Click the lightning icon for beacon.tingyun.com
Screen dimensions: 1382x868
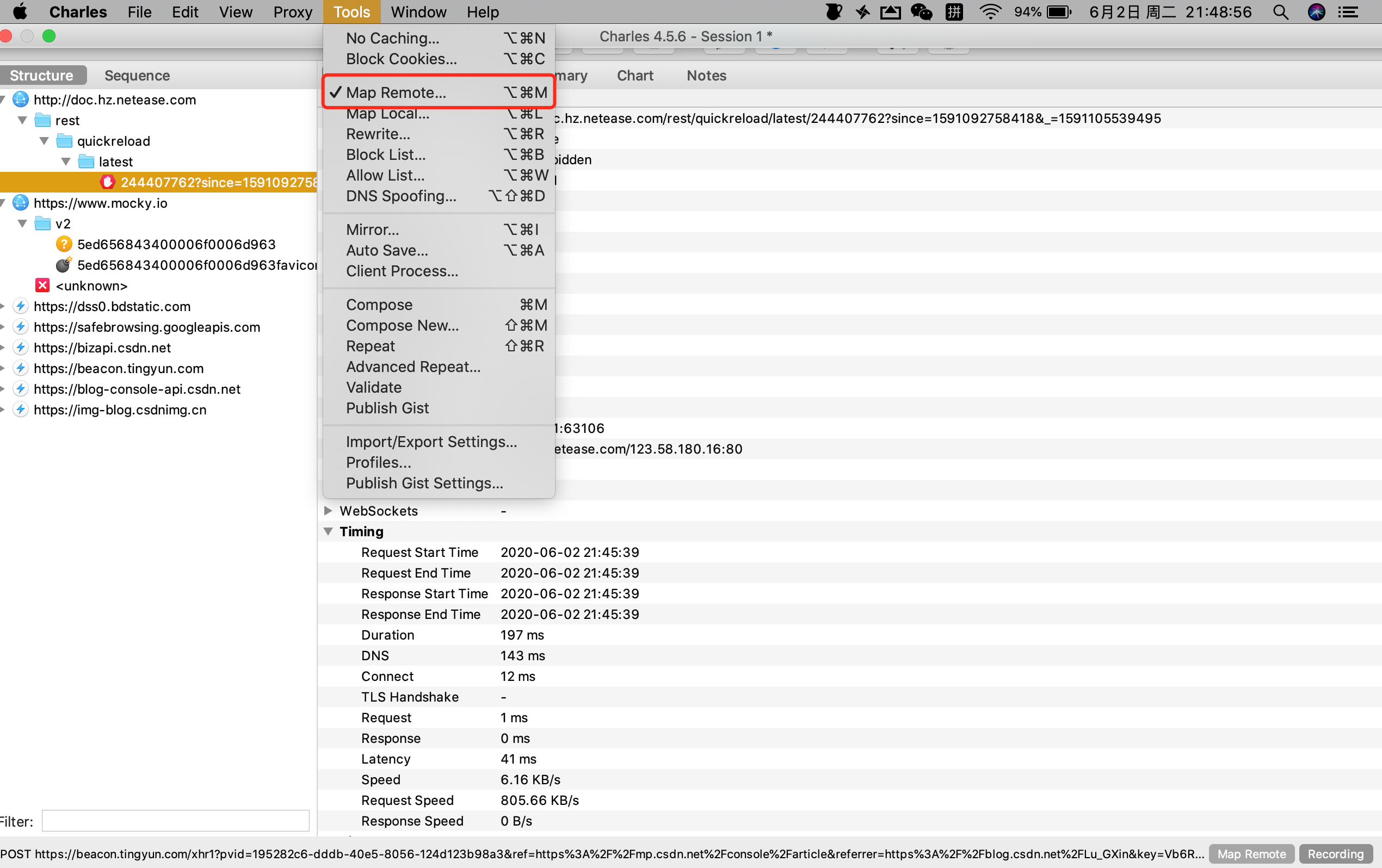coord(21,368)
